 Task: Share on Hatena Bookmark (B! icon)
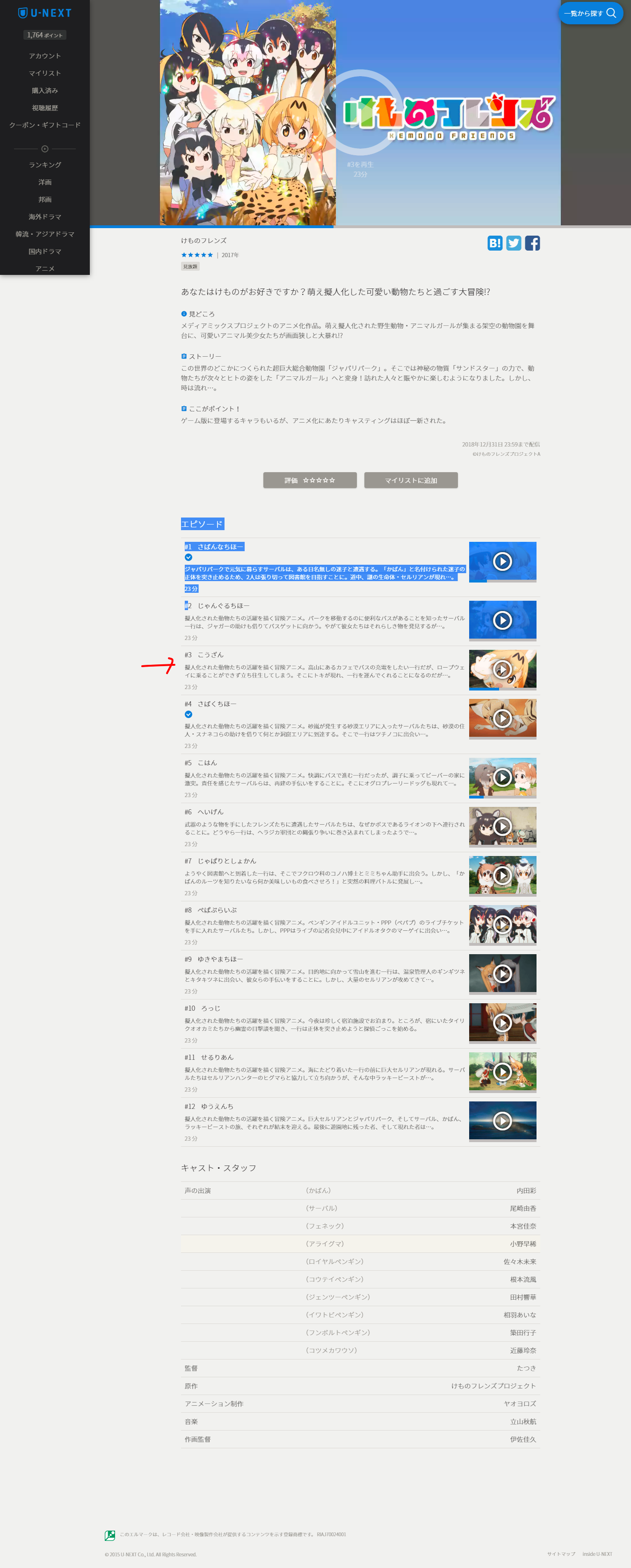495,244
